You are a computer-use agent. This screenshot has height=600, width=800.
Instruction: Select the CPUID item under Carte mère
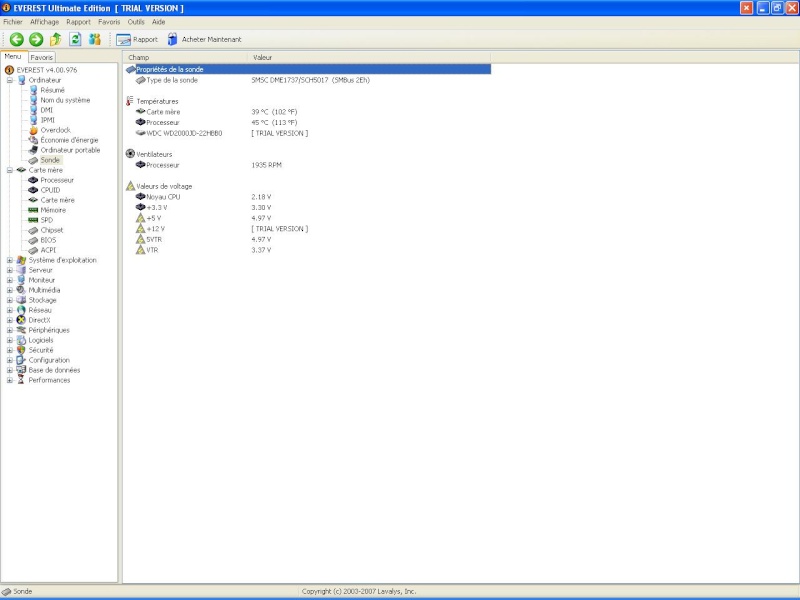[50, 190]
